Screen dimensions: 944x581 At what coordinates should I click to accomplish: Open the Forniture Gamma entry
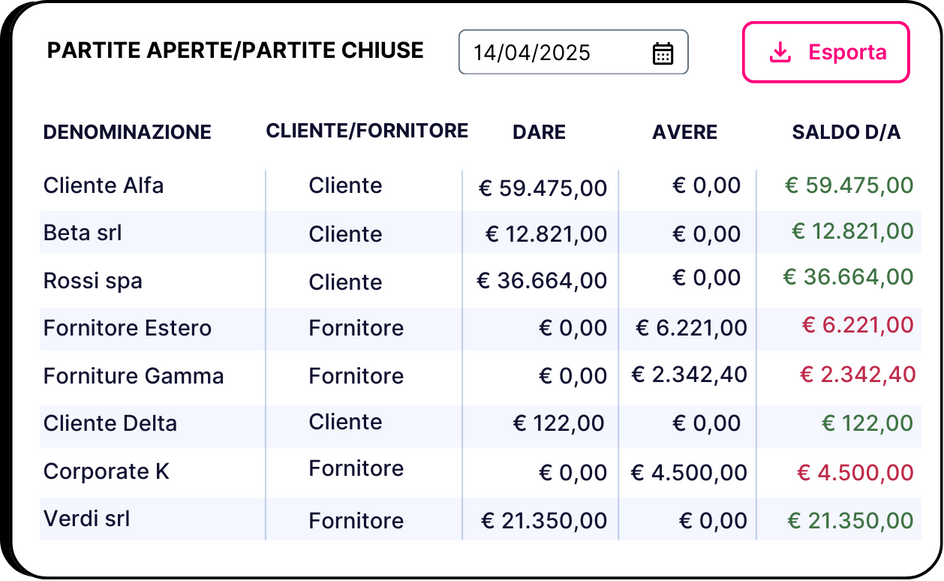point(133,376)
